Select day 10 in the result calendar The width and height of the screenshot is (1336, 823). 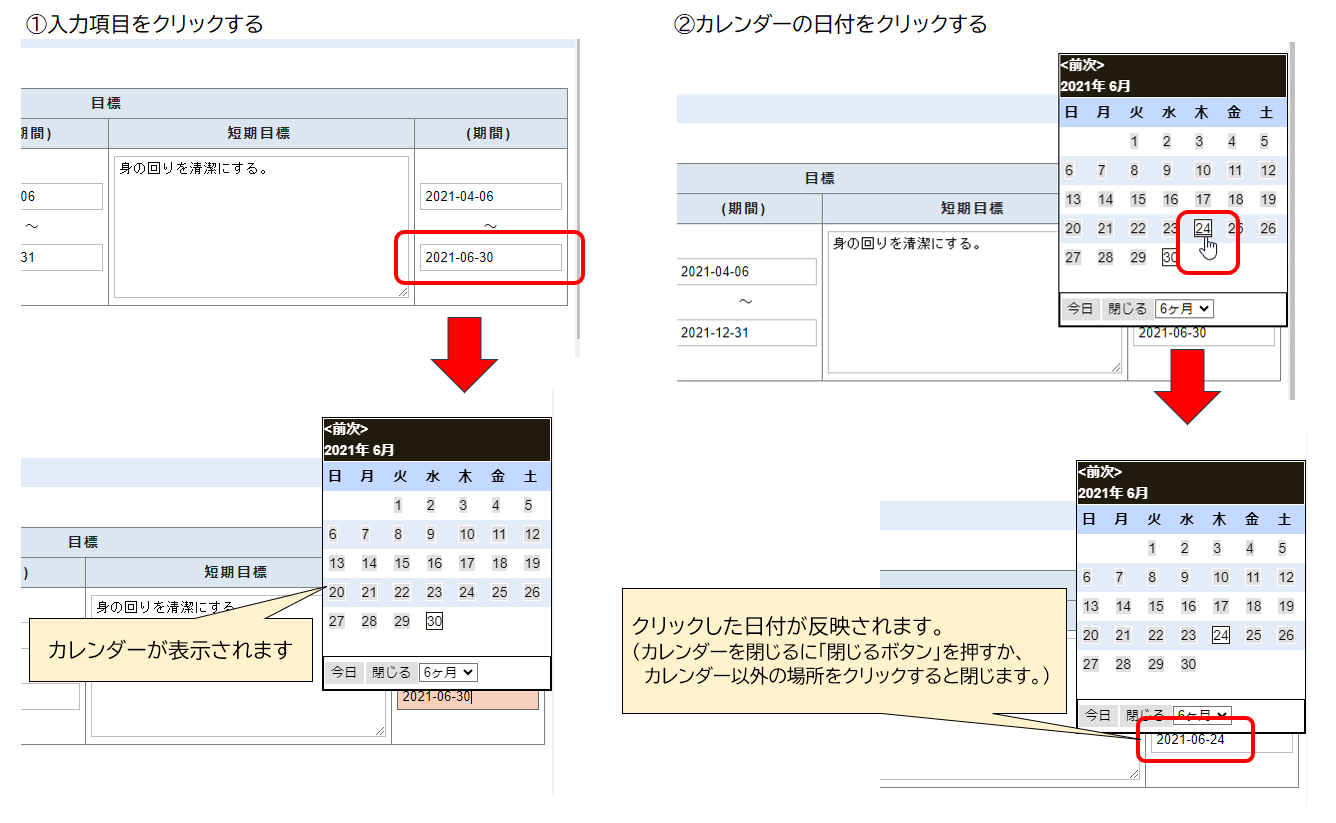1220,577
